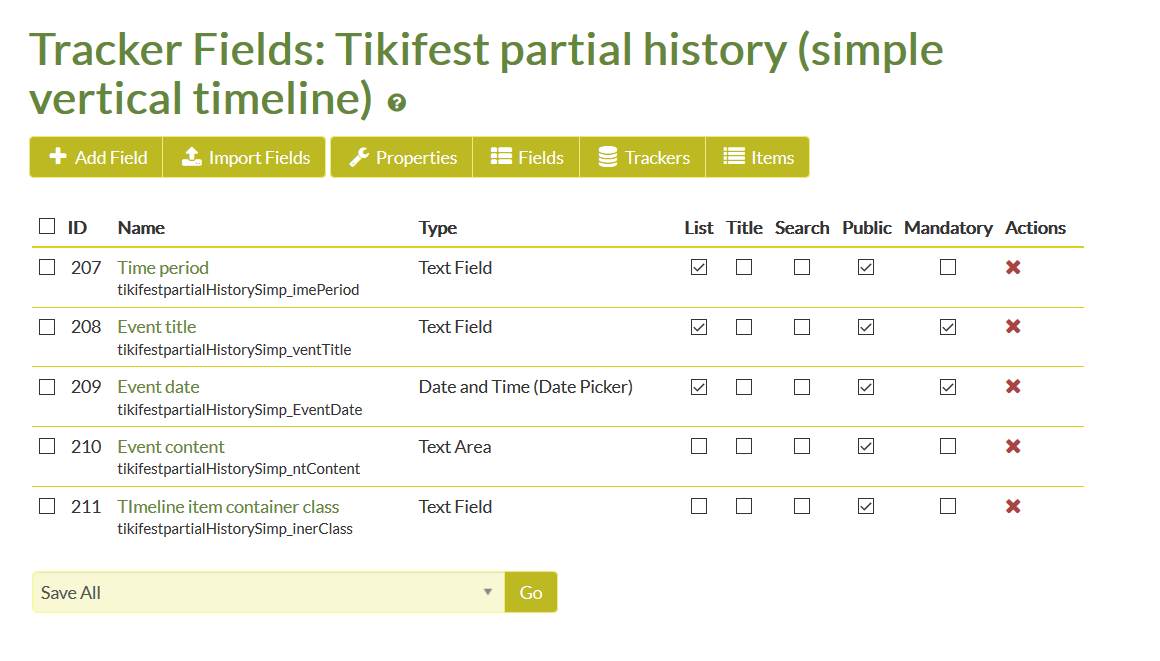Click the Go button
Image resolution: width=1160 pixels, height=661 pixels.
coord(530,592)
